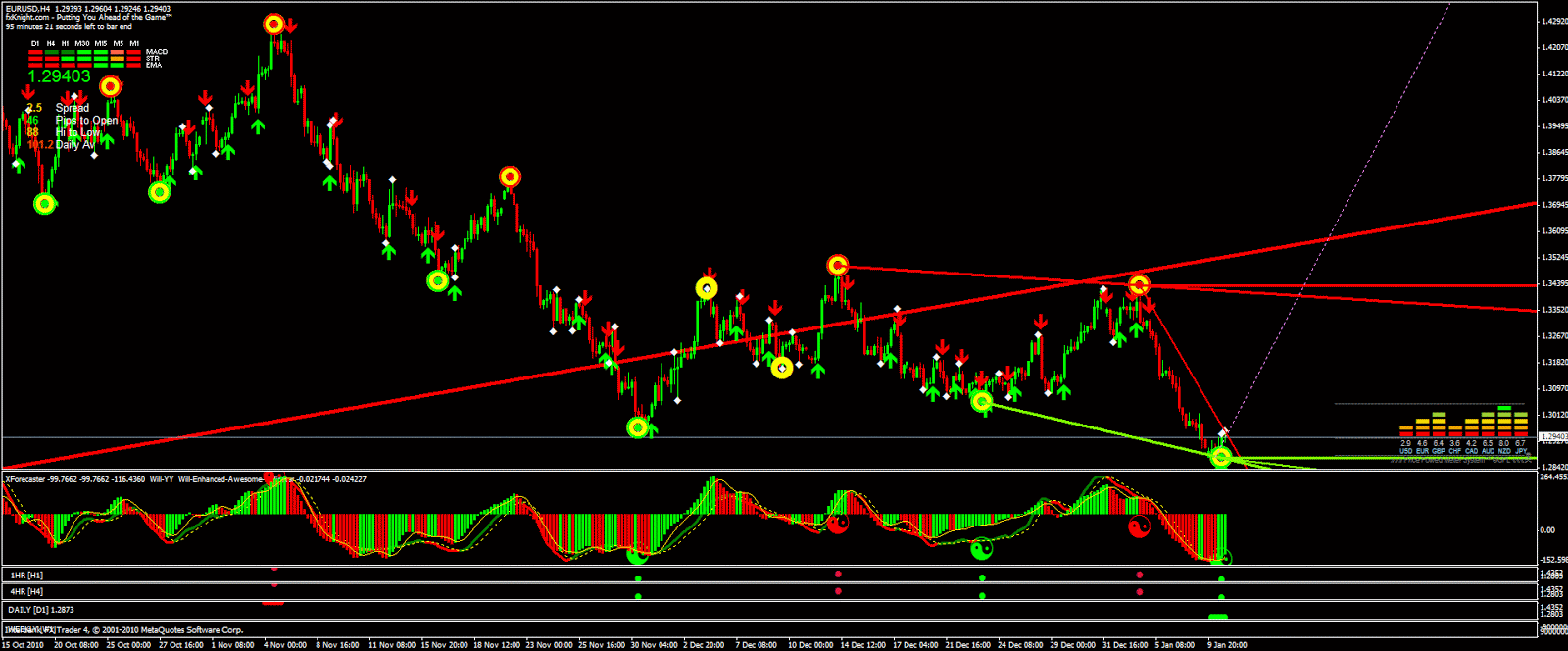Image resolution: width=1568 pixels, height=651 pixels.
Task: Click the white diamond marker beside the 9 Jan current candle
Action: pos(1223,433)
